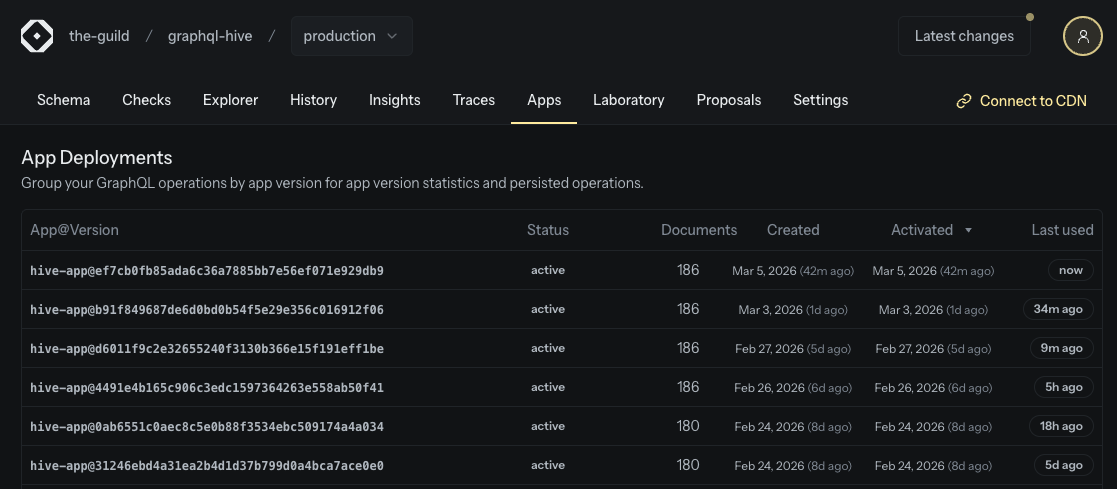1117x489 pixels.
Task: Click the Documents column header
Action: (x=698, y=230)
